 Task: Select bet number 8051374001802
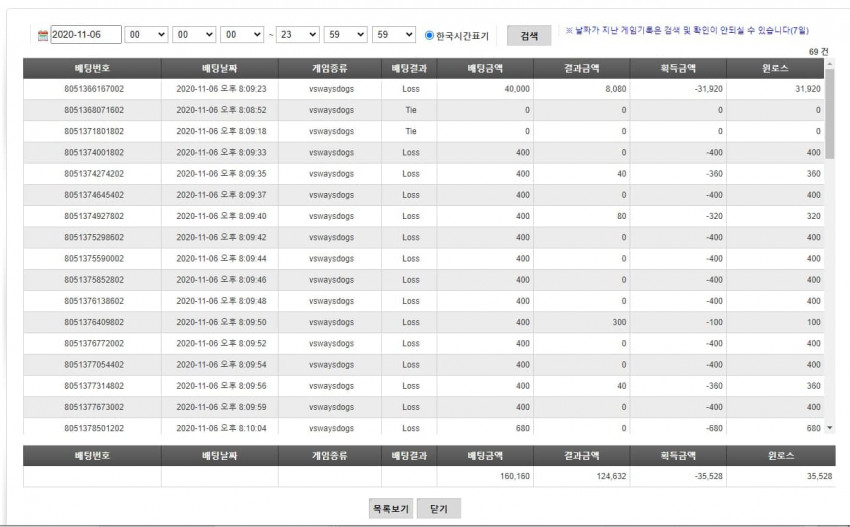coord(94,152)
